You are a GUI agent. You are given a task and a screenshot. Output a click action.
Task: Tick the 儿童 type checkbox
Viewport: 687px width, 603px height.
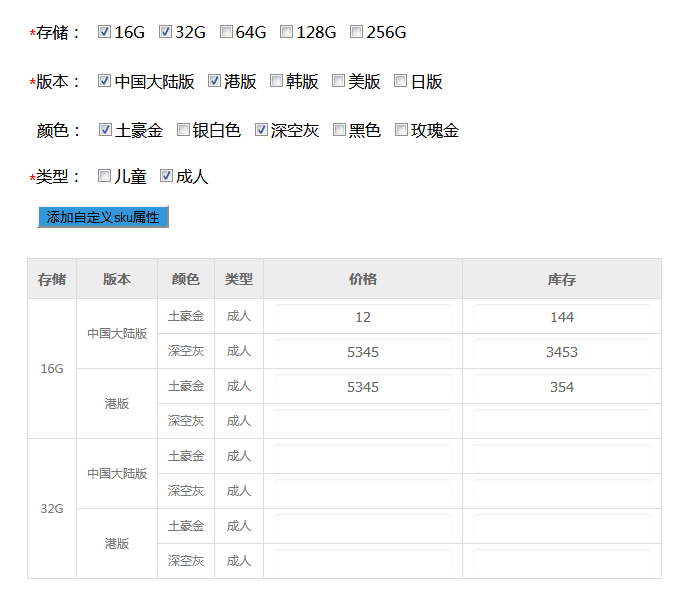(x=105, y=176)
